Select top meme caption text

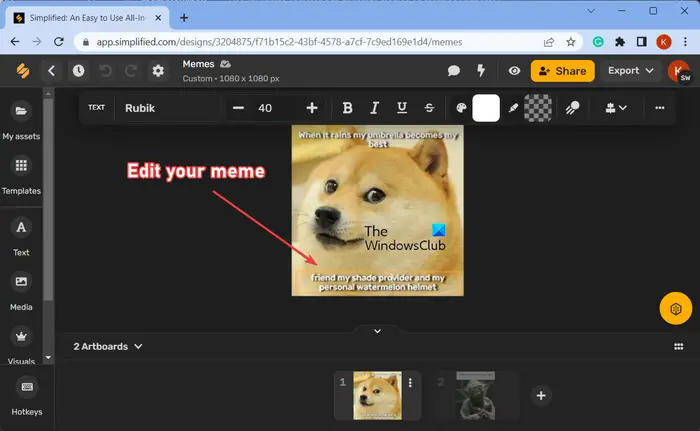pos(378,139)
